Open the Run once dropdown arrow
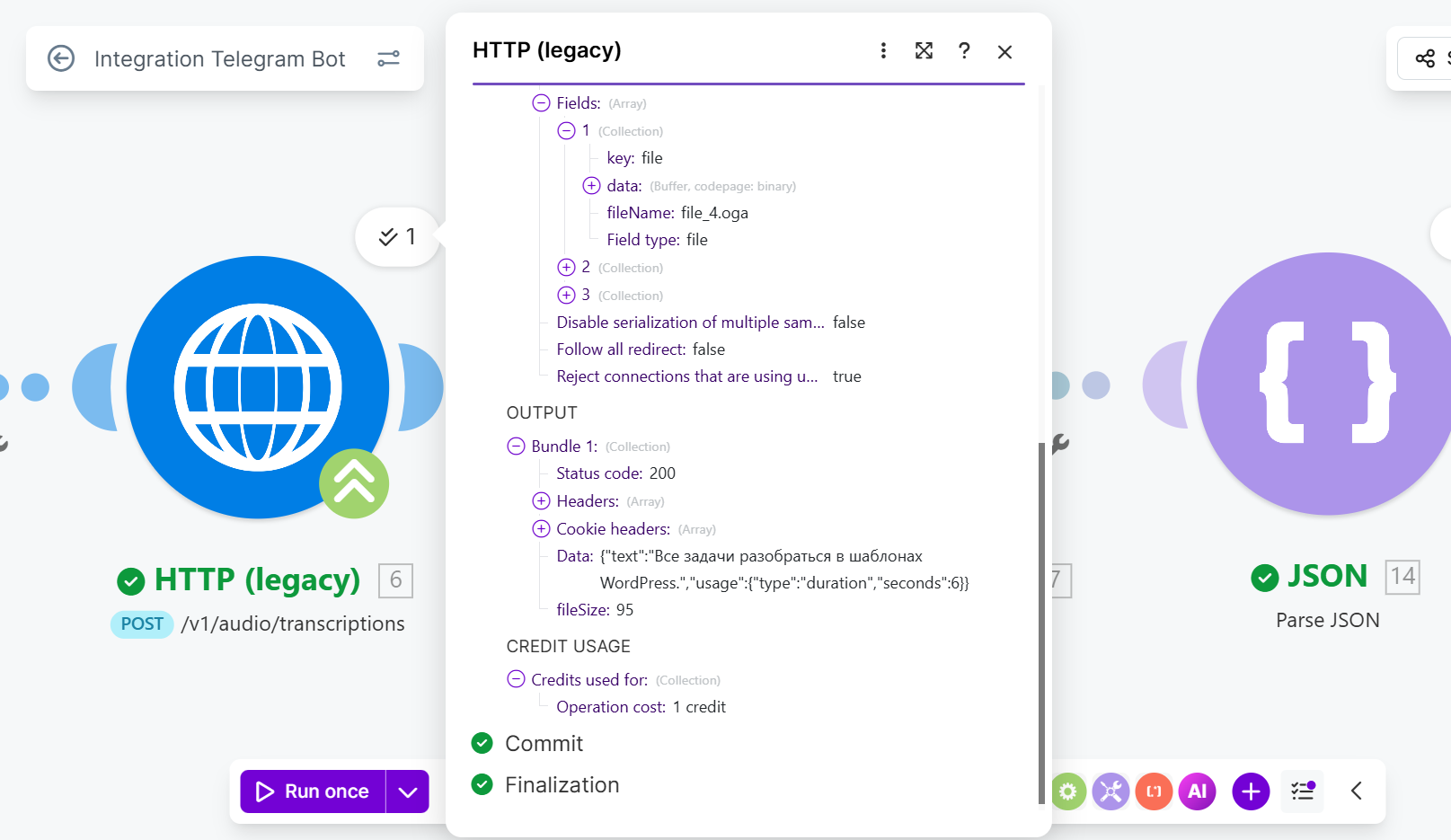 click(408, 791)
